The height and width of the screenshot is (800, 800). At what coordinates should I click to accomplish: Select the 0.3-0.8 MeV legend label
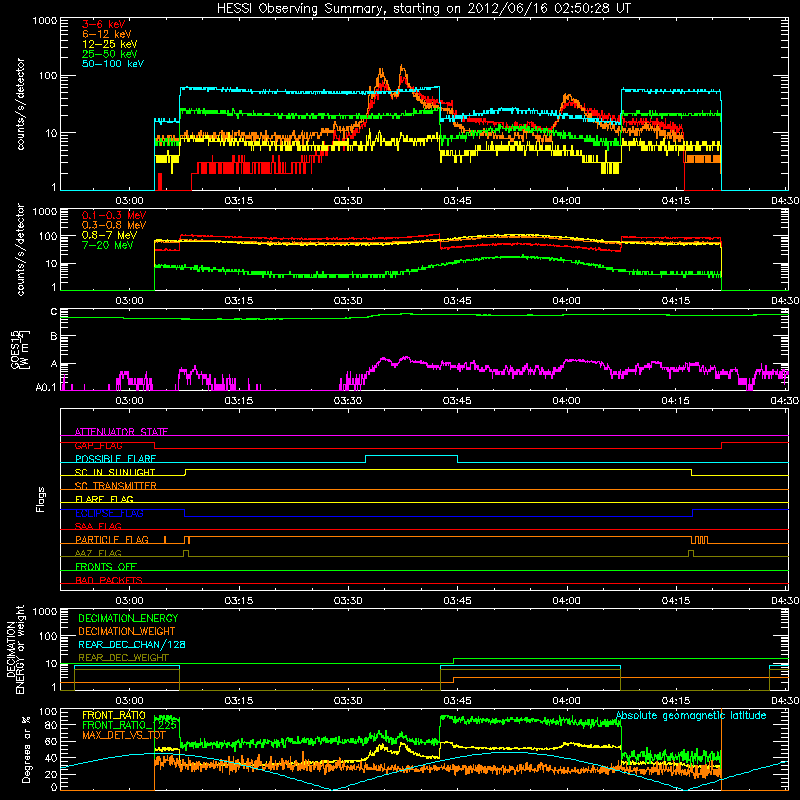(x=114, y=225)
